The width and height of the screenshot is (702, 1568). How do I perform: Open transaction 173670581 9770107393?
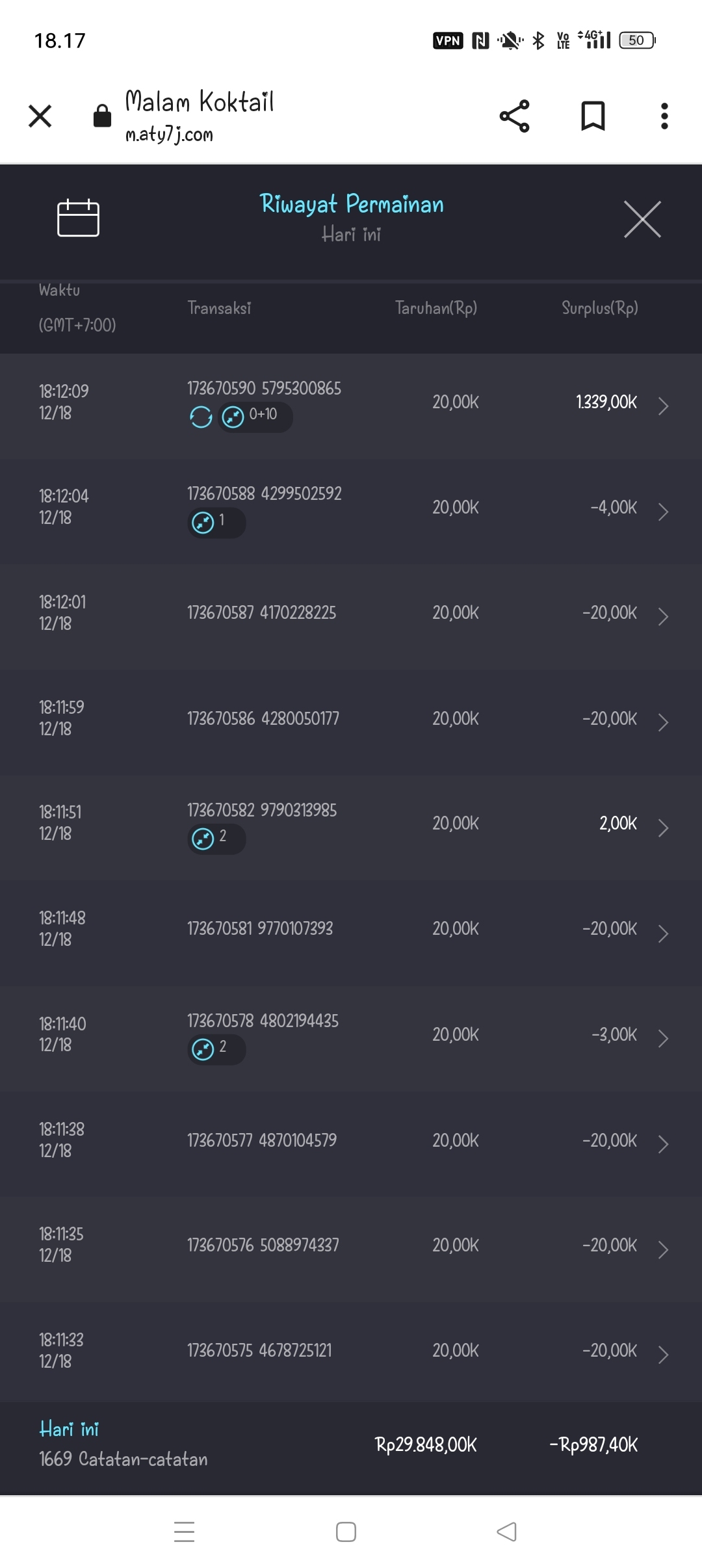[x=260, y=929]
